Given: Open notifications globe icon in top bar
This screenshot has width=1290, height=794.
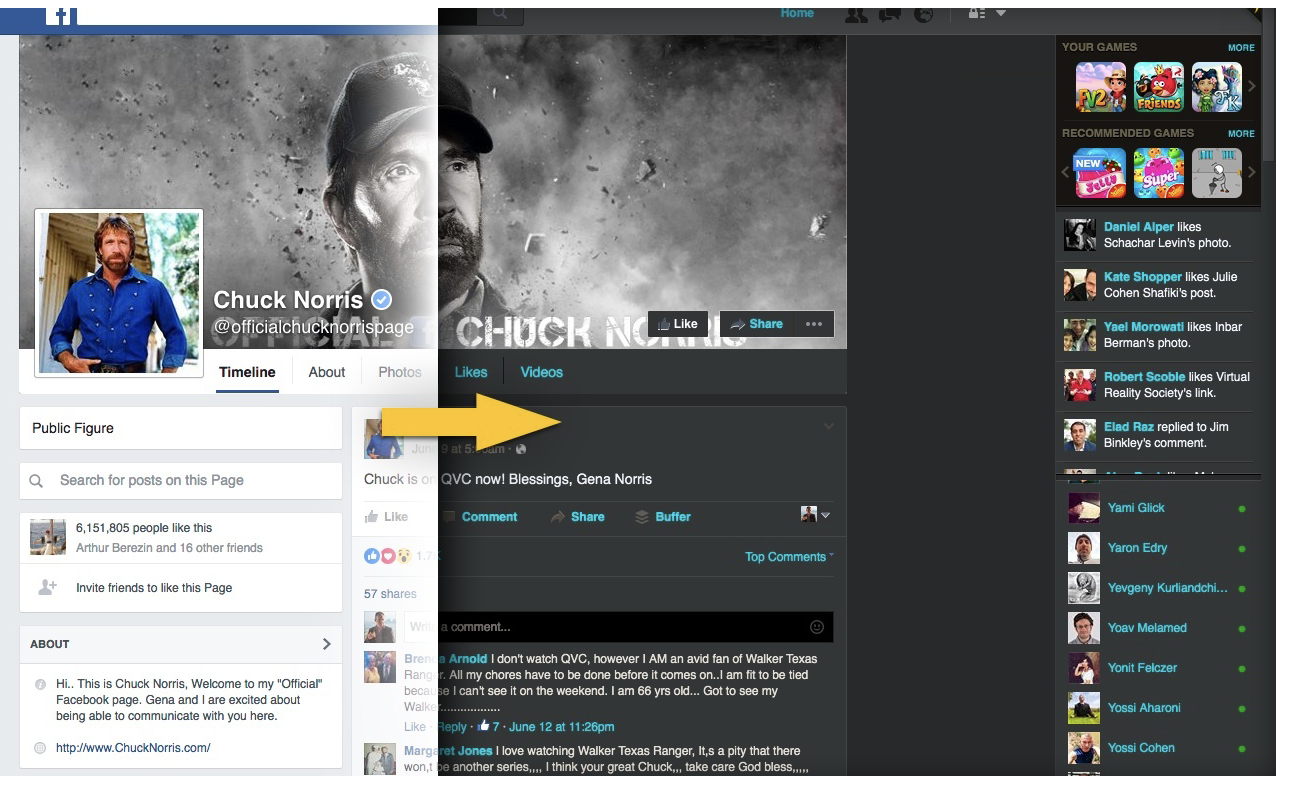Looking at the screenshot, I should 925,14.
